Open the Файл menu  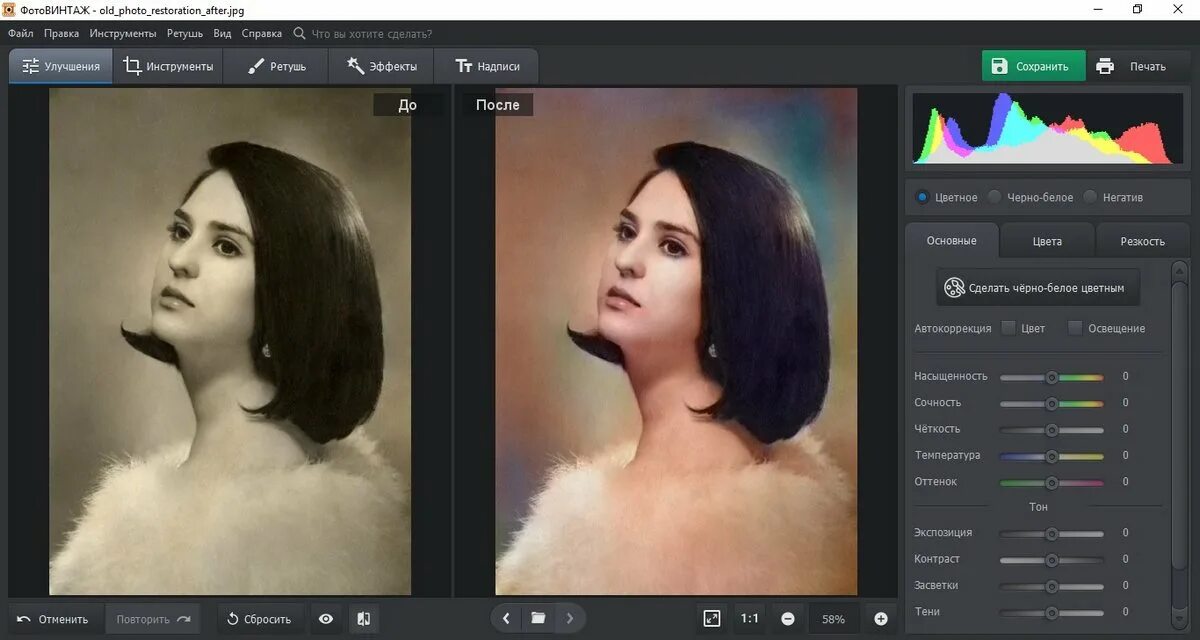pos(20,33)
